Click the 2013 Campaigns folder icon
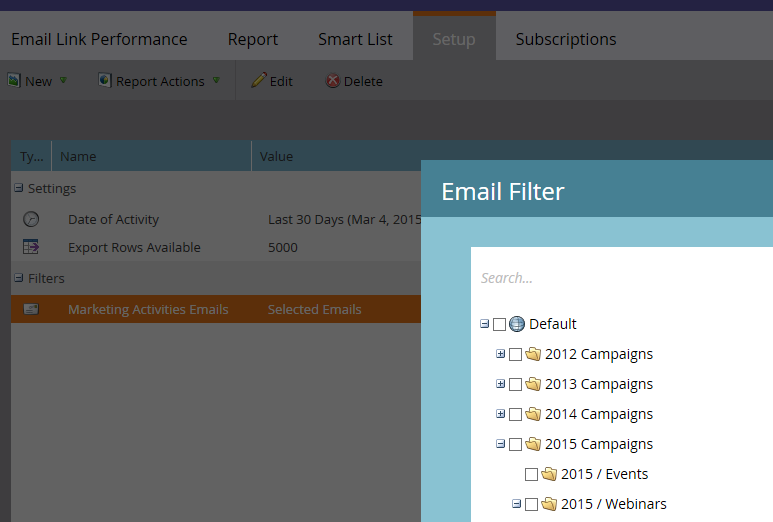773x522 pixels. pyautogui.click(x=533, y=384)
